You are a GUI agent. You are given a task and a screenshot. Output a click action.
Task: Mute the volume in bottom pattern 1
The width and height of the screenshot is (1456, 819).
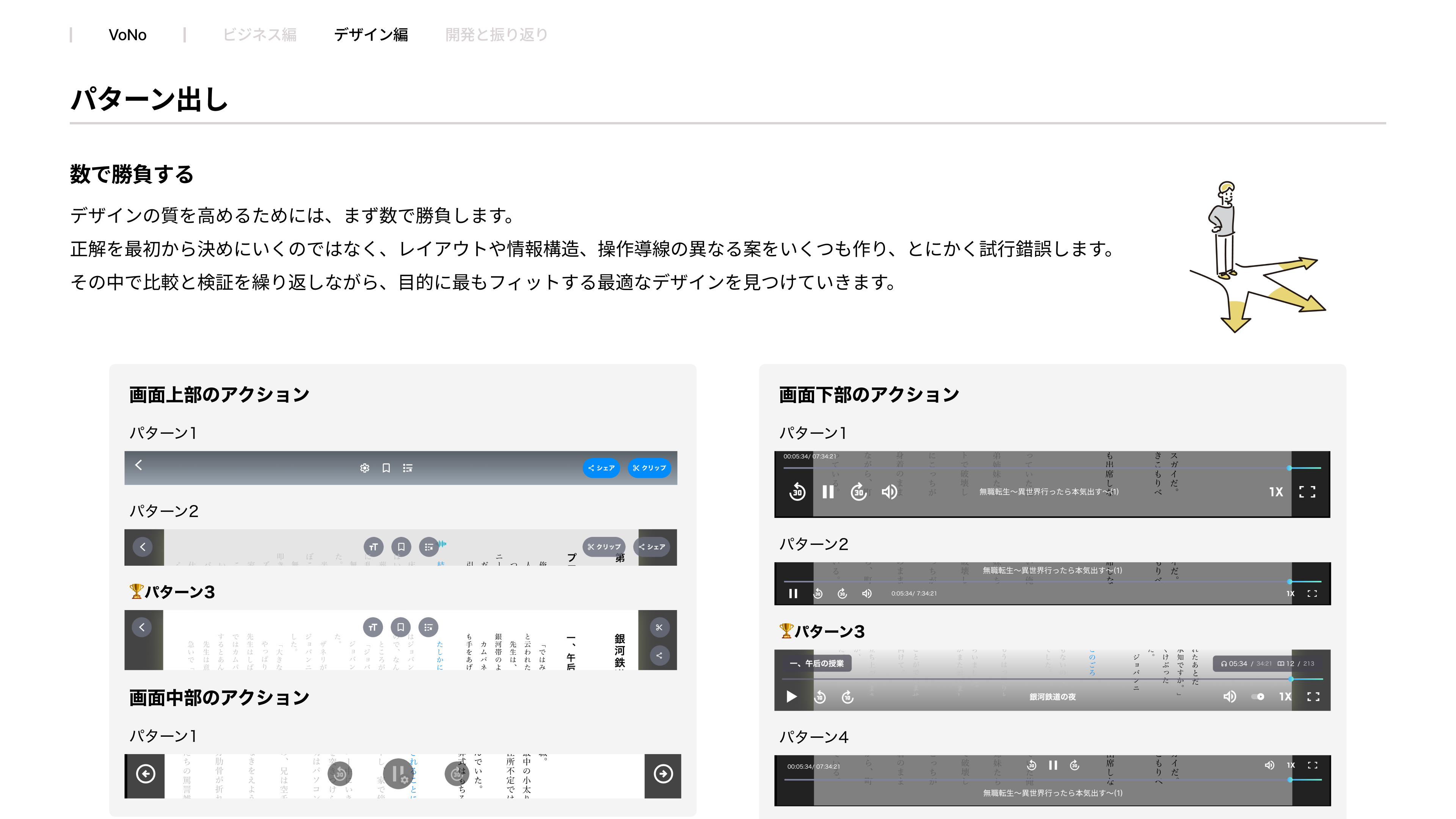[889, 492]
